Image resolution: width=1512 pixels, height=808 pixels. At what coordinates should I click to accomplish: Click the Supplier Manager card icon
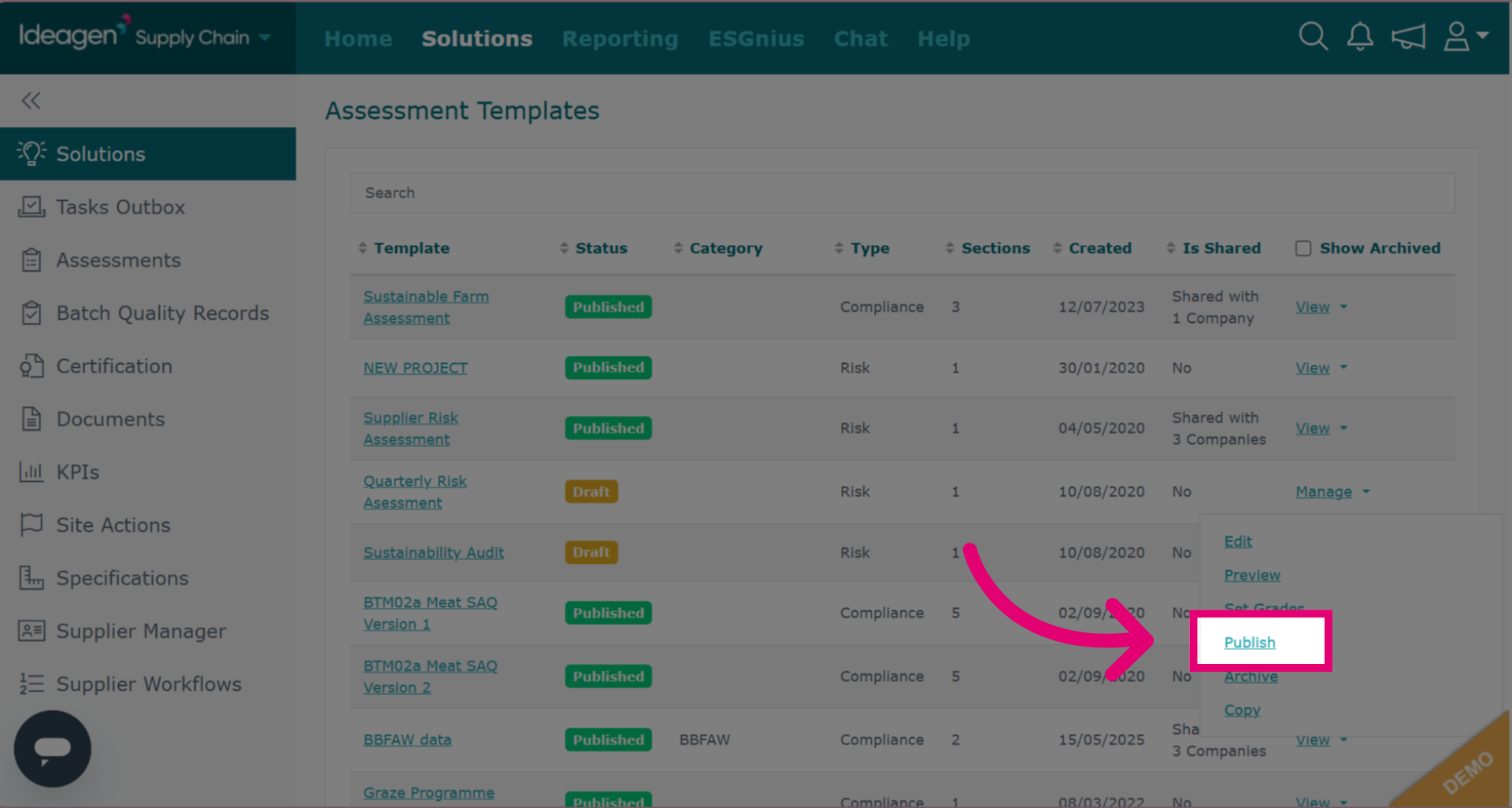(31, 631)
